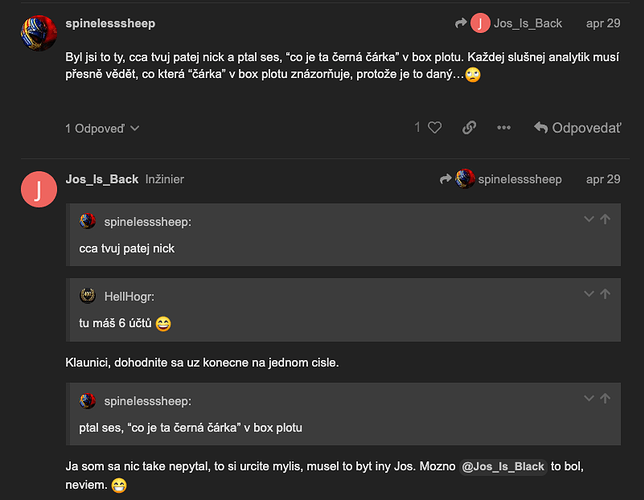Image resolution: width=644 pixels, height=500 pixels.
Task: Jump to HellHogr's original post arrow
Action: click(605, 294)
